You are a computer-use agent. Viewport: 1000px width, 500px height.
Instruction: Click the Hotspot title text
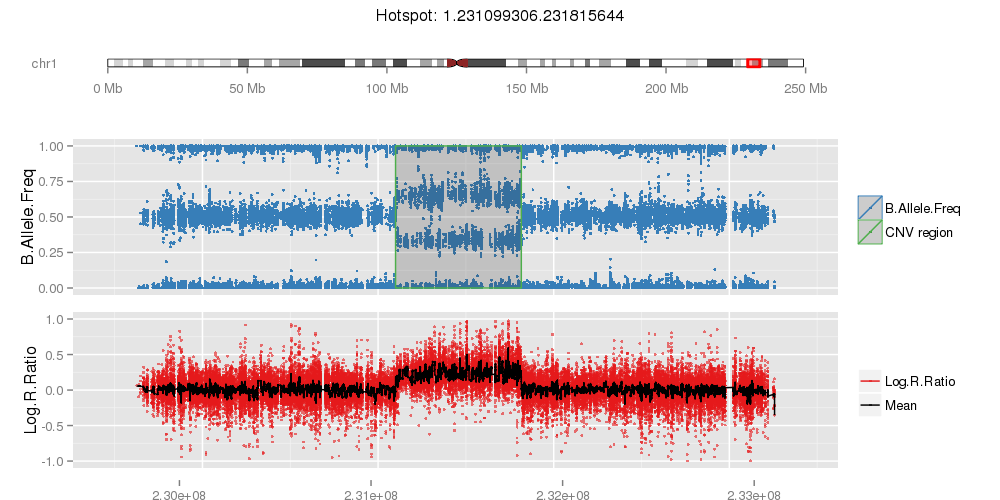tap(499, 15)
